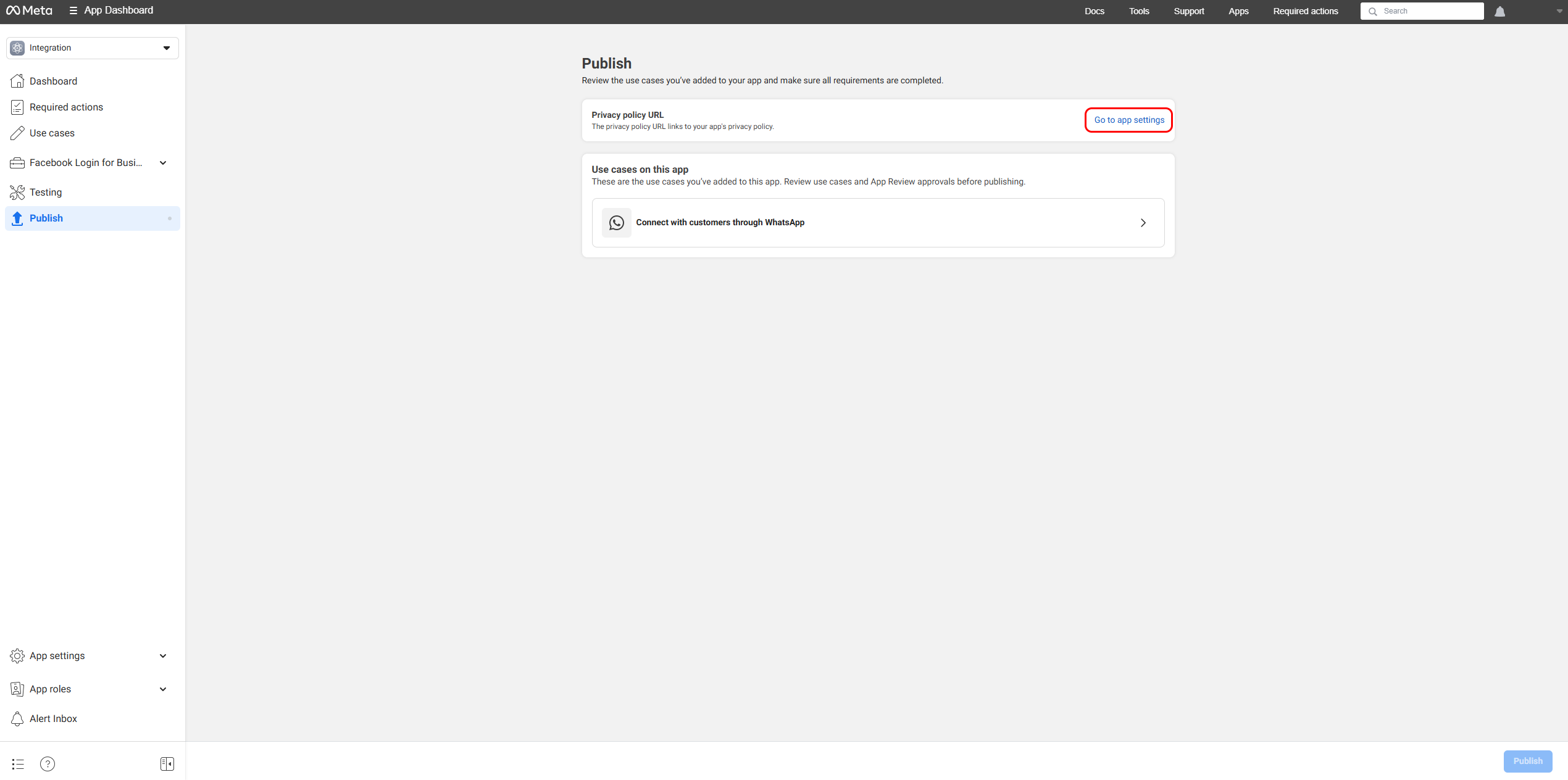Click the Use cases pencil icon
The height and width of the screenshot is (780, 1568).
tap(17, 133)
